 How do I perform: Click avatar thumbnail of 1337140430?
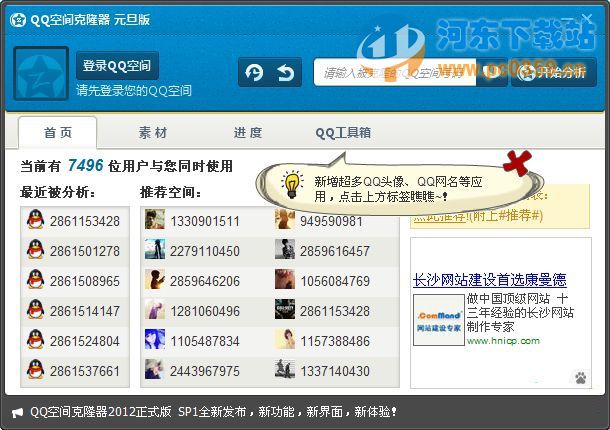click(x=285, y=369)
